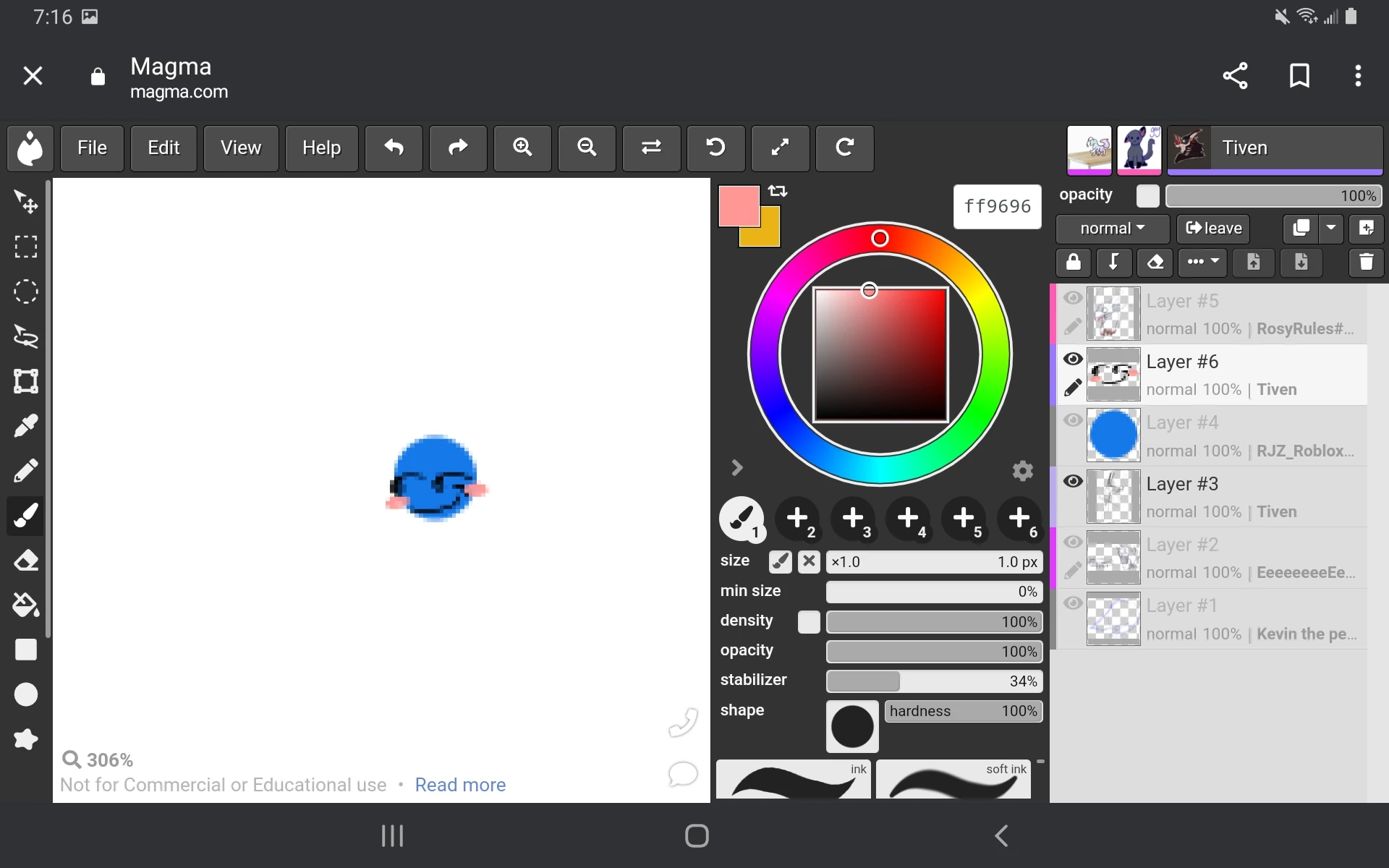
Task: Delete layer with the trash icon
Action: pos(1366,262)
